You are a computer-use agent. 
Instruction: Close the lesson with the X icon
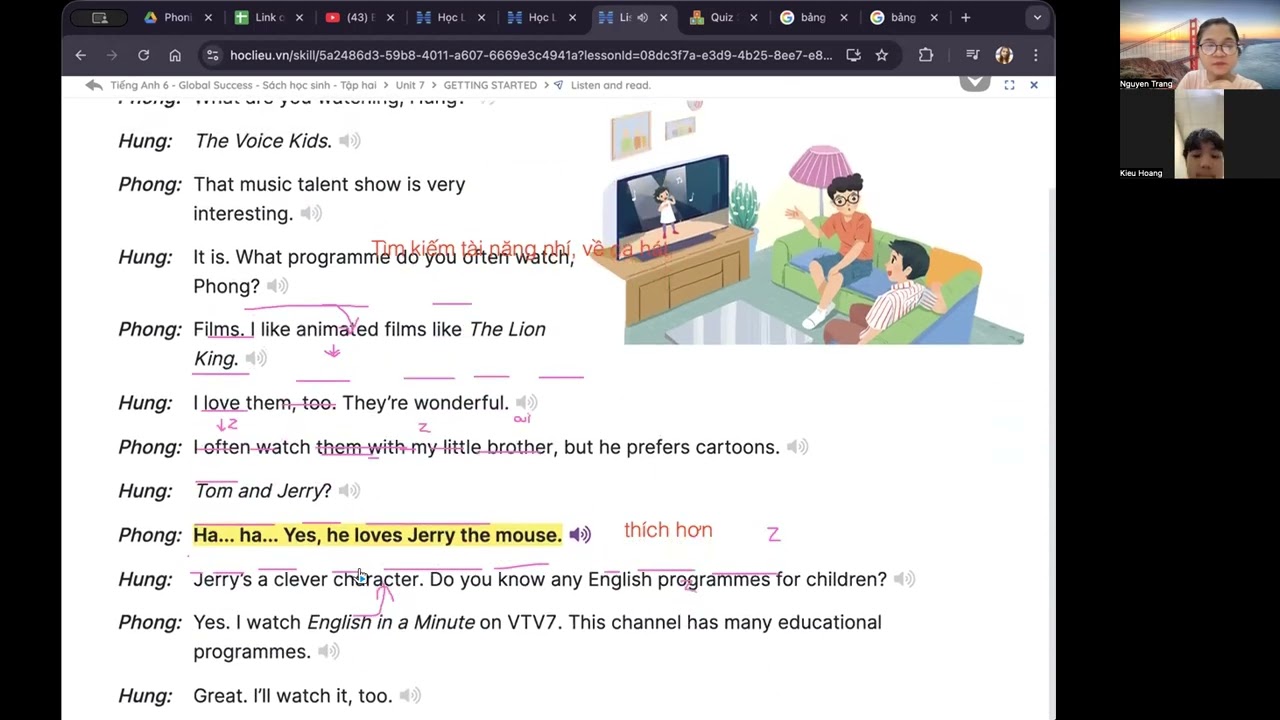[x=1034, y=85]
